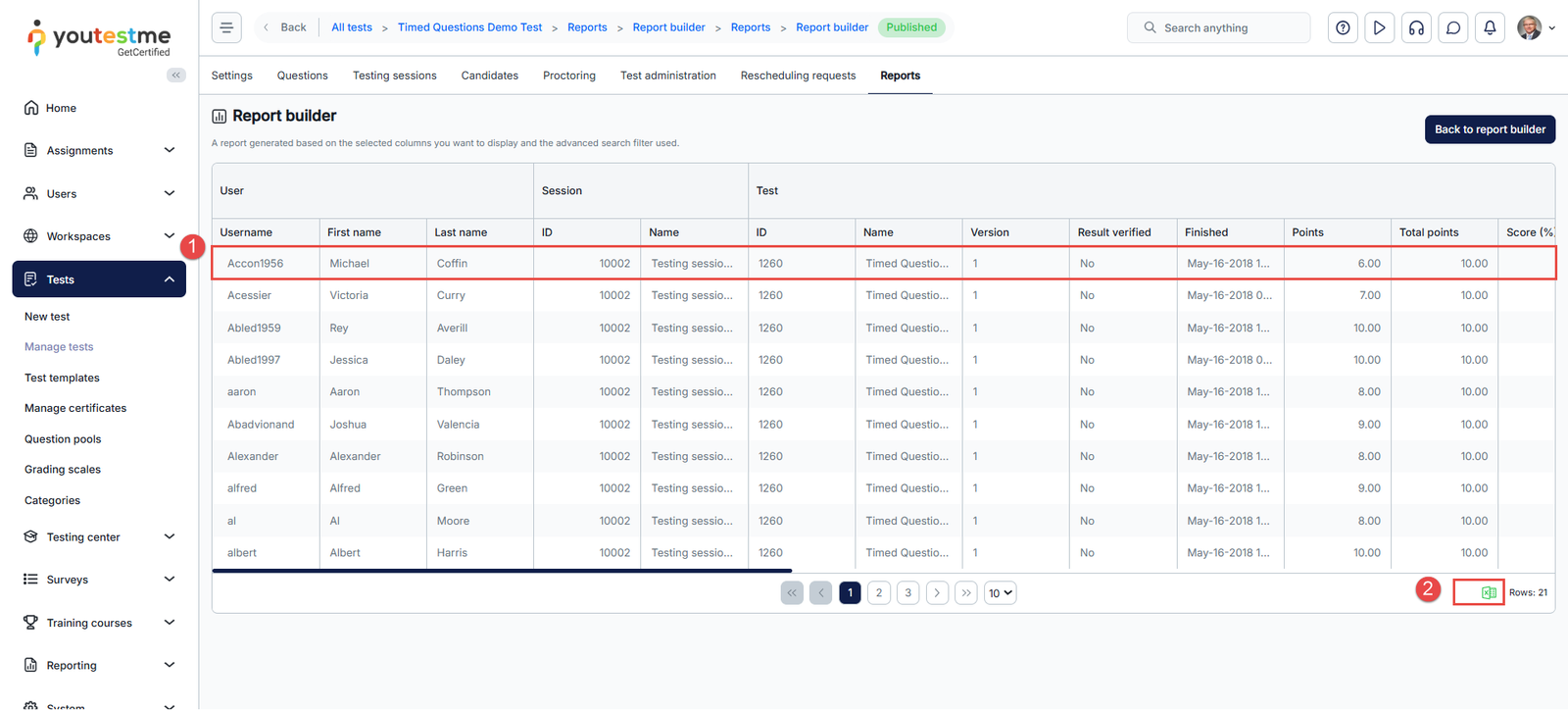Click Back to report builder button
The image size is (1568, 710).
tap(1489, 129)
